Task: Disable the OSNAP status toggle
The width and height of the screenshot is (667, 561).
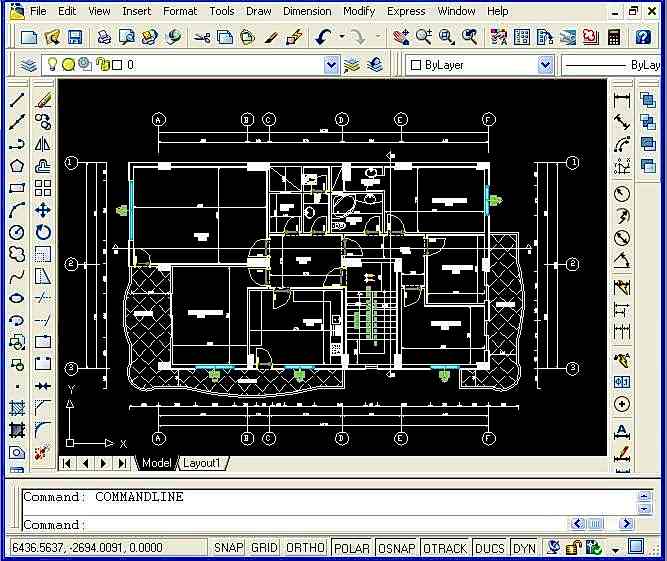Action: (x=397, y=548)
